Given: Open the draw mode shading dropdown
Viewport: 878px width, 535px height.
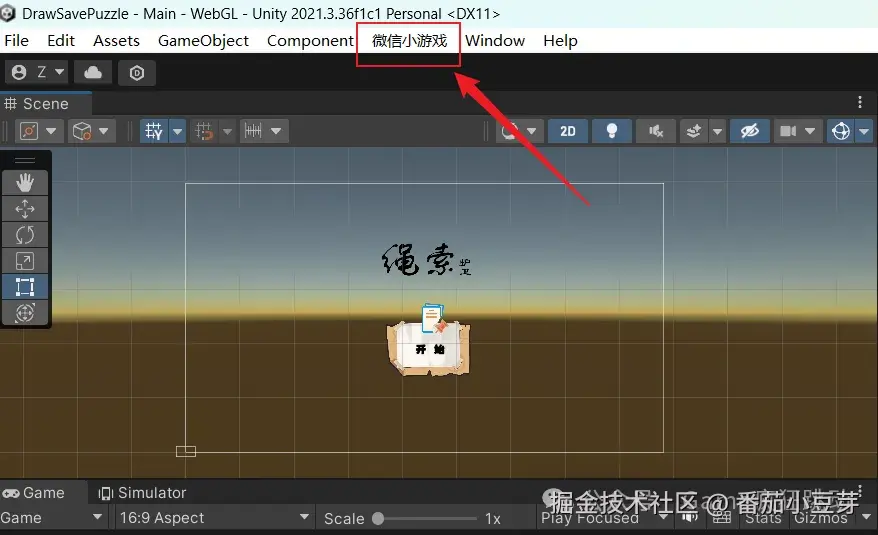Looking at the screenshot, I should click(519, 131).
